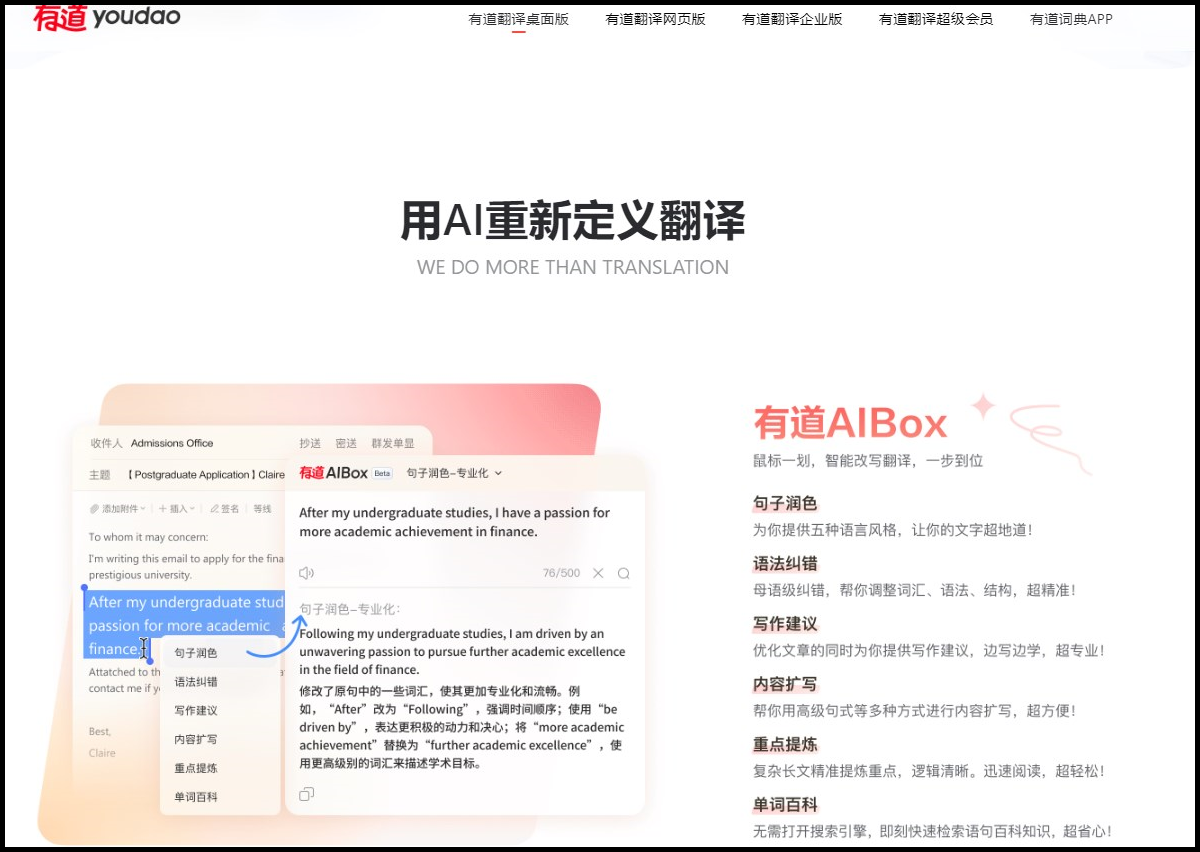Open the 有道翻译桌面版 nav tab
Viewport: 1200px width, 852px height.
click(x=518, y=19)
